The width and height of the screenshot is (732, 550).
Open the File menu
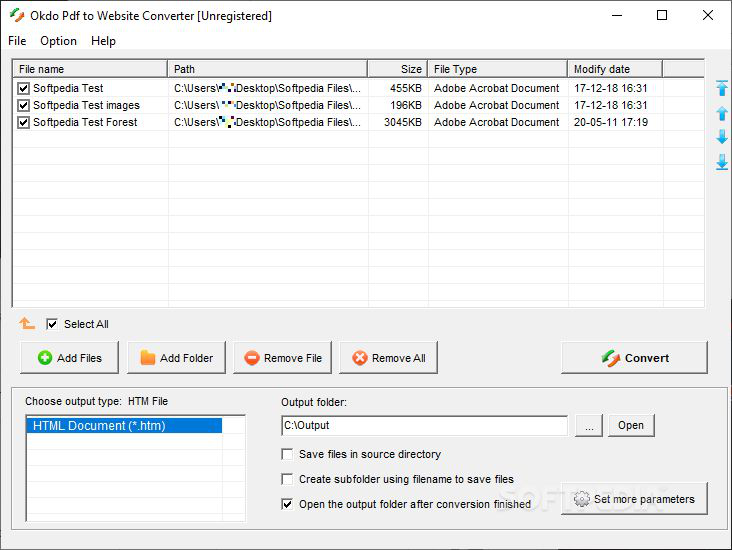[x=17, y=41]
